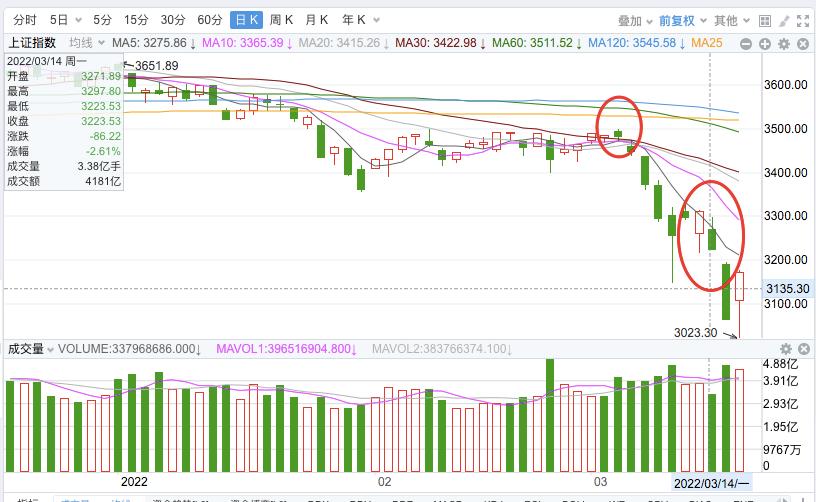Zoom out the K-line chart with minus icon

click(746, 44)
